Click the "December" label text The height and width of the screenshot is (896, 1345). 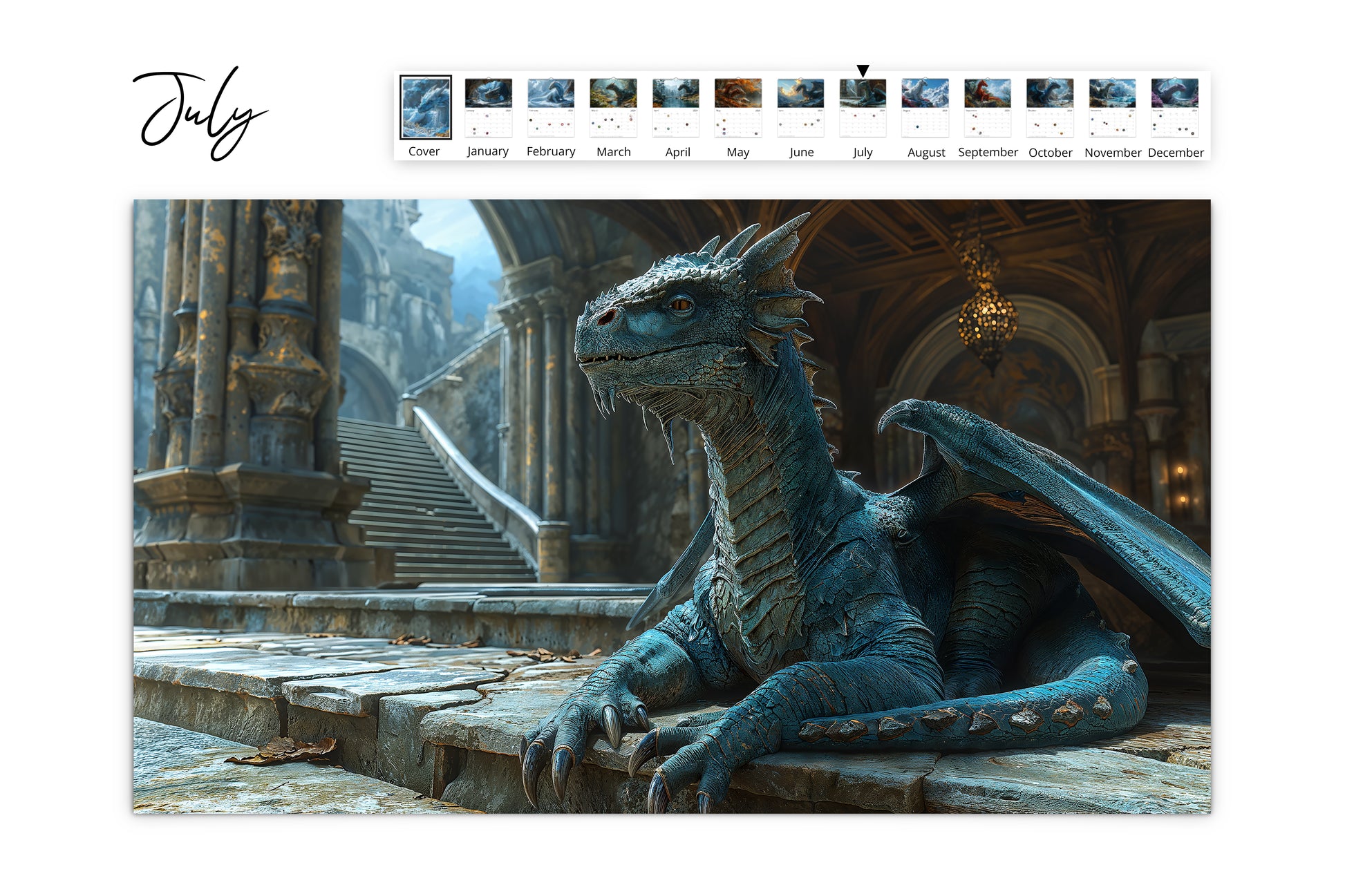[x=1176, y=153]
